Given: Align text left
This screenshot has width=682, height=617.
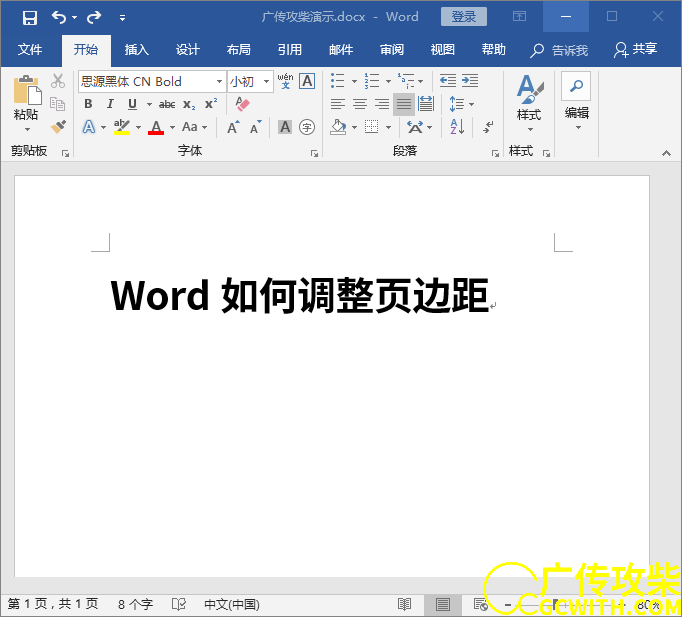Looking at the screenshot, I should pyautogui.click(x=338, y=104).
